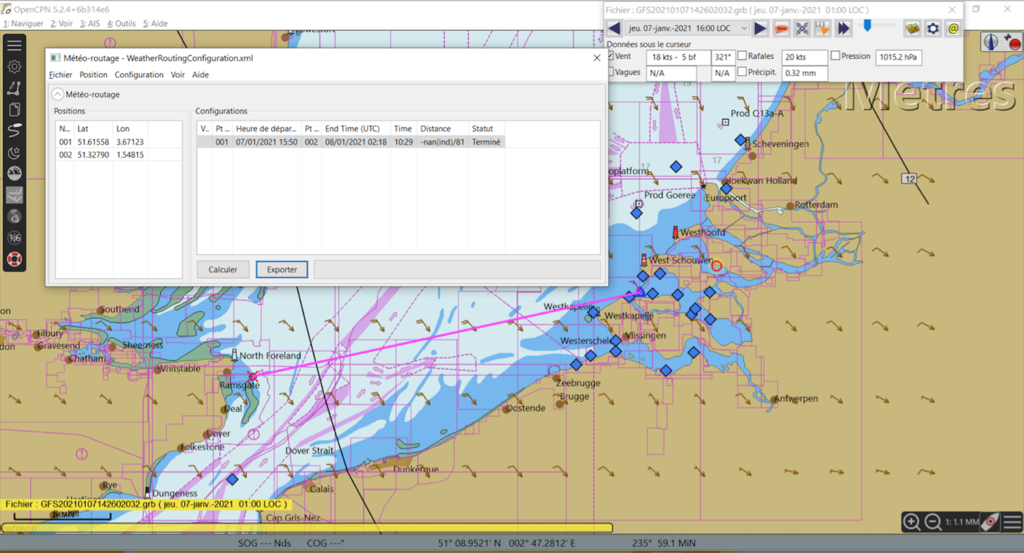Image resolution: width=1024 pixels, height=553 pixels.
Task: Toggle the Vent checkbox
Action: tap(611, 56)
